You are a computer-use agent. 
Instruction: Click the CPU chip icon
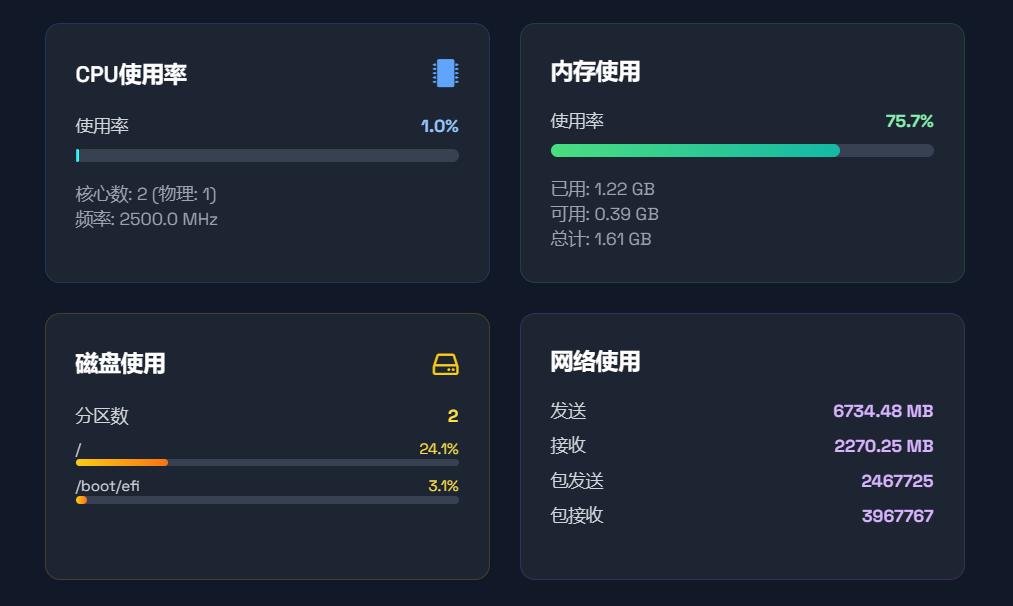pos(443,73)
